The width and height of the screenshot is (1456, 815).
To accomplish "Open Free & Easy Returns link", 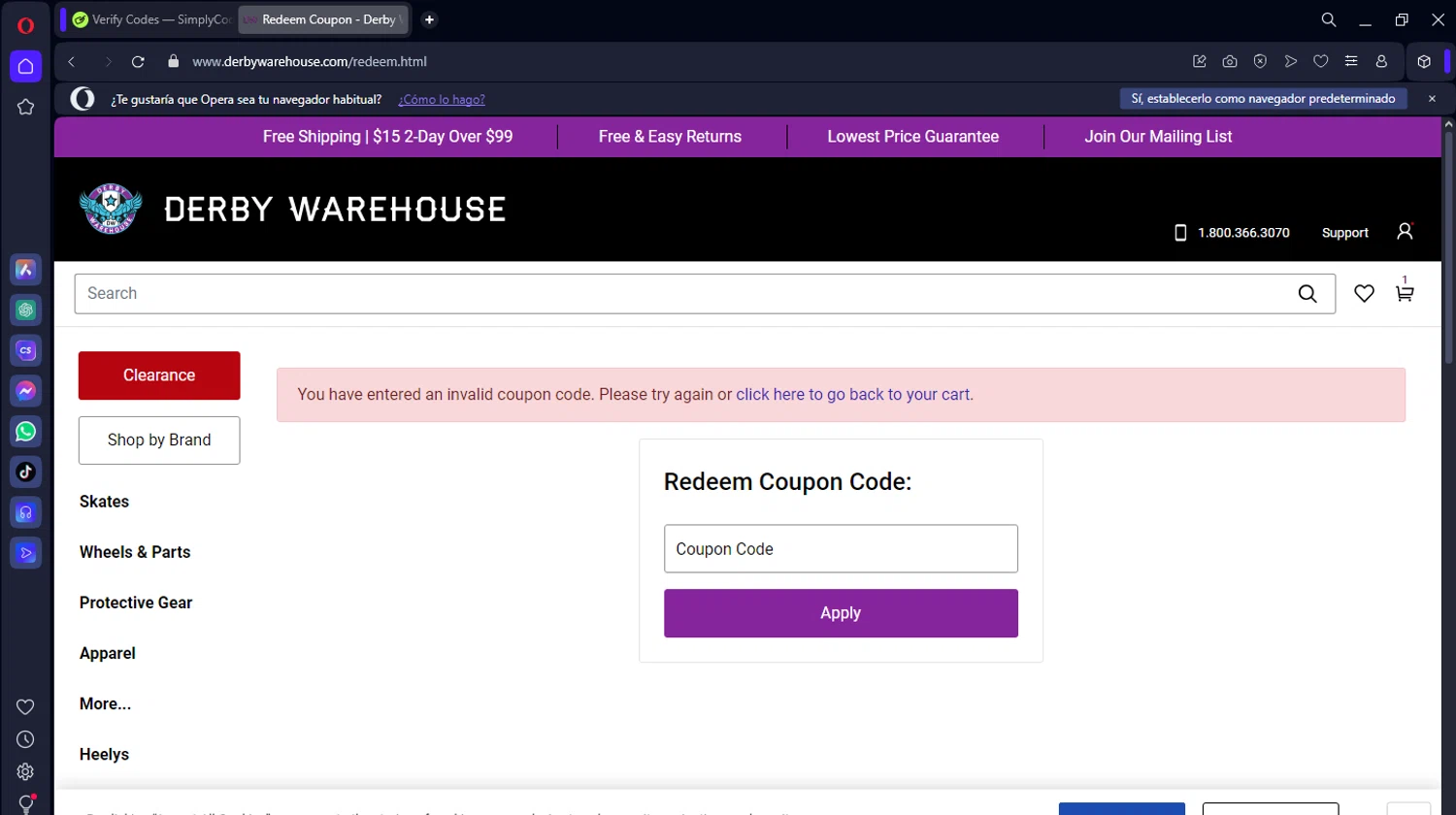I will tap(670, 137).
